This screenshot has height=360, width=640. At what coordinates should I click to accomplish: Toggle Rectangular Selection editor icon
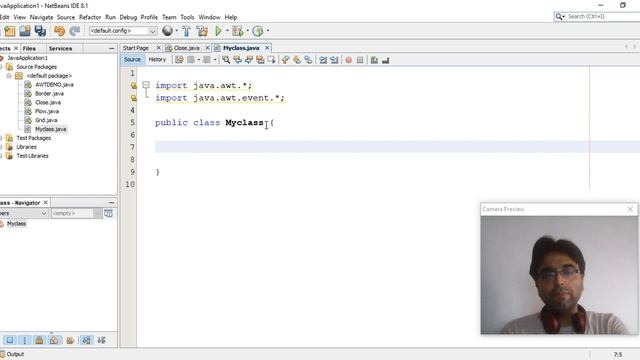[272, 60]
